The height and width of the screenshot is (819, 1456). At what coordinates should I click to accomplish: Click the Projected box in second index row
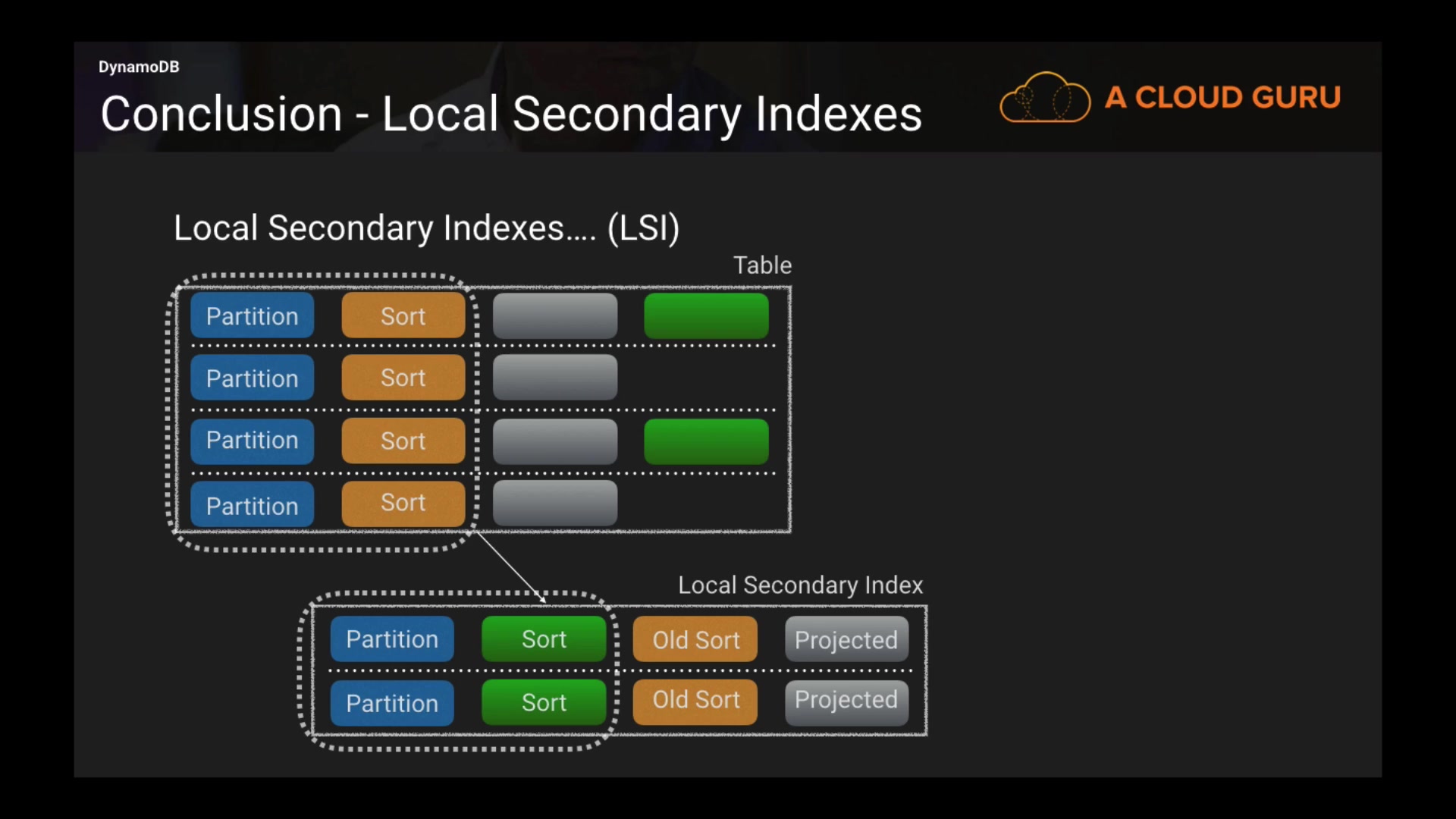point(846,701)
